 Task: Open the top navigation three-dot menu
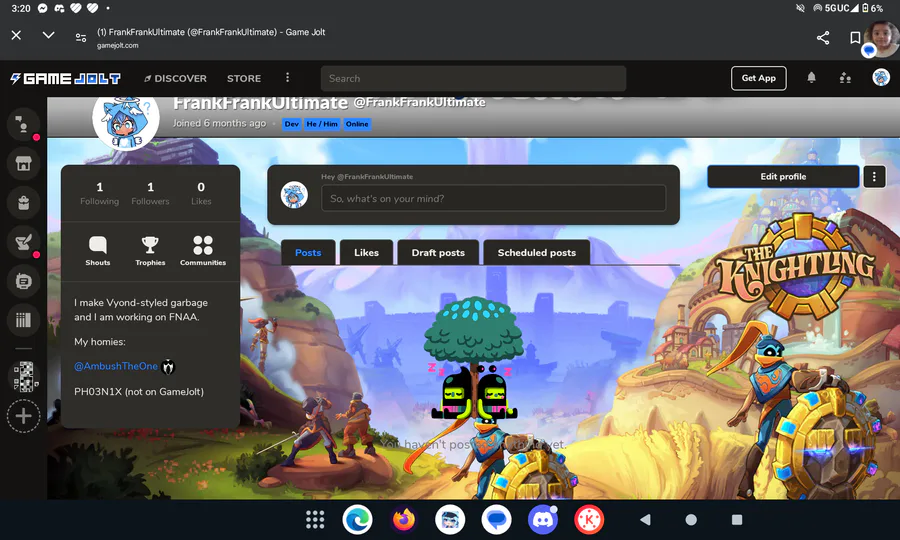[x=288, y=77]
